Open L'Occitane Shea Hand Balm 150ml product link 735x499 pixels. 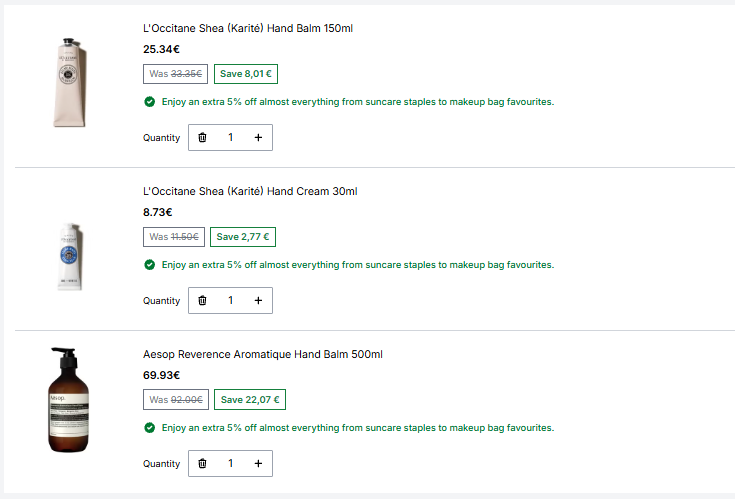248,28
